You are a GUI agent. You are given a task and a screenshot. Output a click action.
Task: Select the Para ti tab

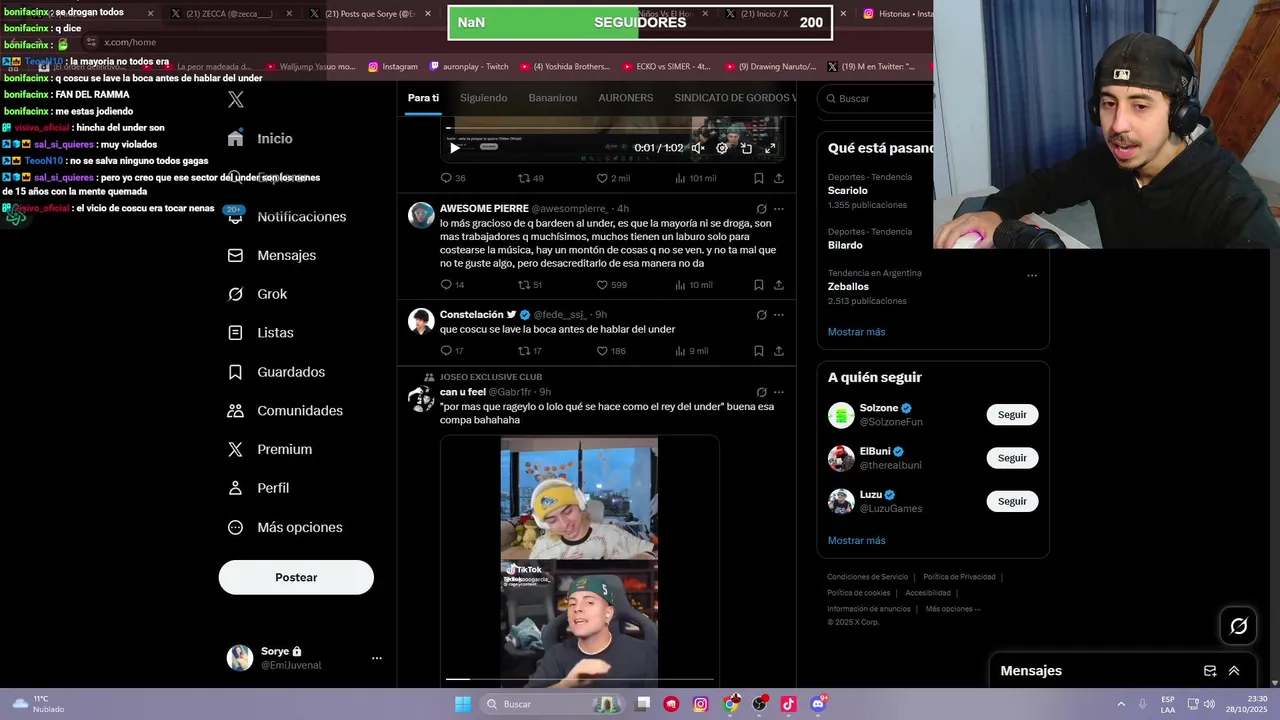pyautogui.click(x=423, y=98)
